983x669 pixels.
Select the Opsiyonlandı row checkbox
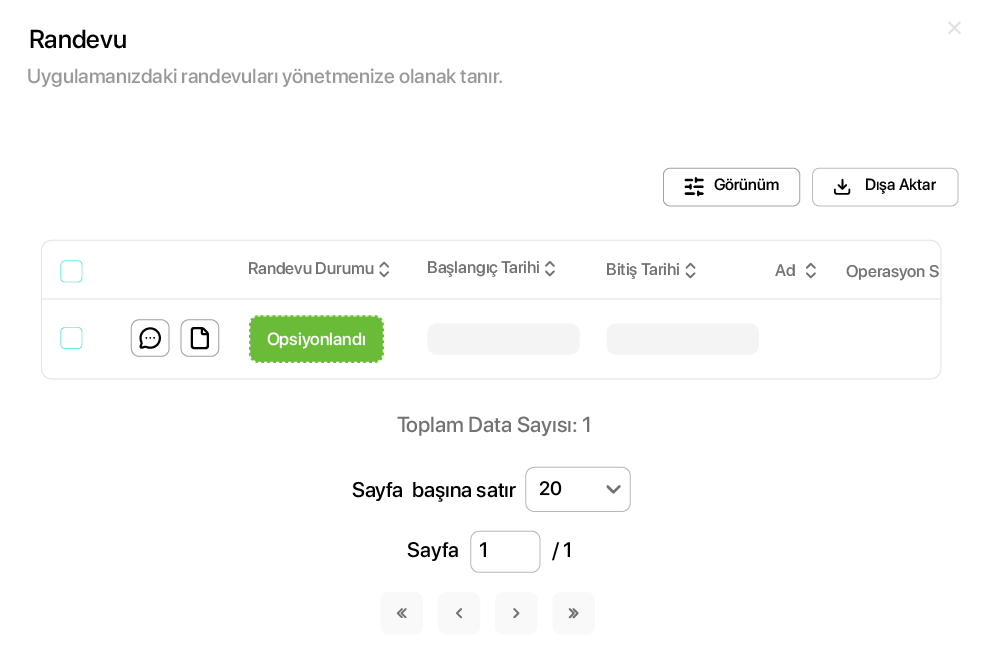(71, 338)
